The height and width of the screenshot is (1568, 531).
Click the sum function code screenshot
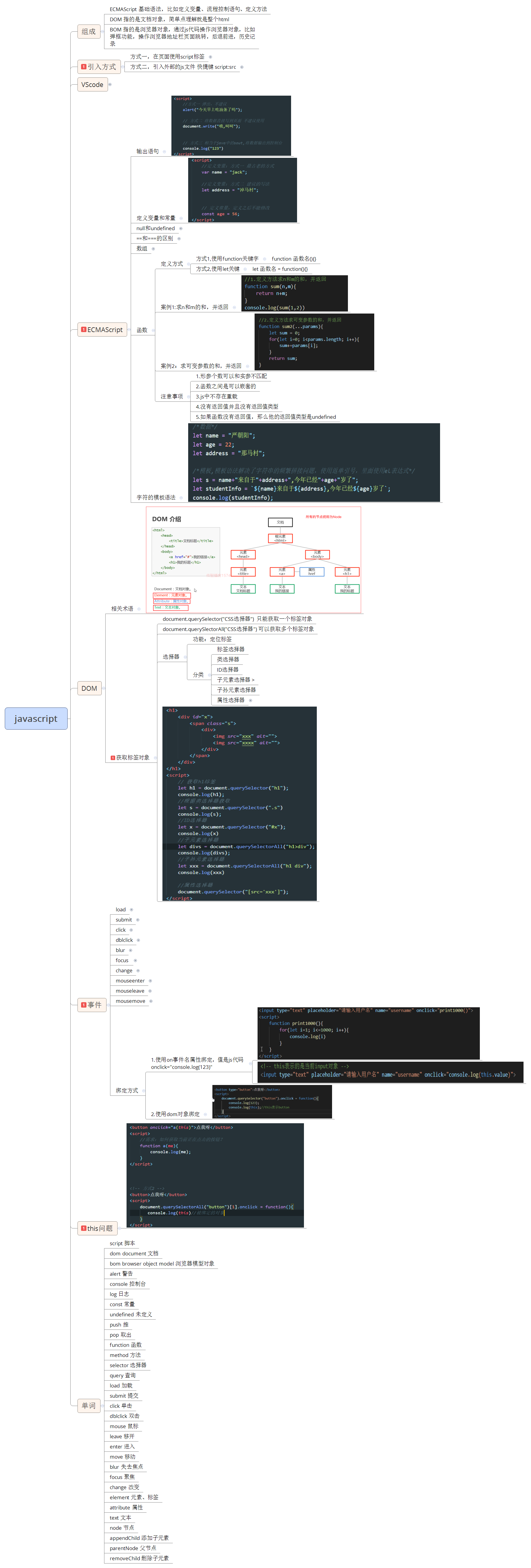click(295, 294)
